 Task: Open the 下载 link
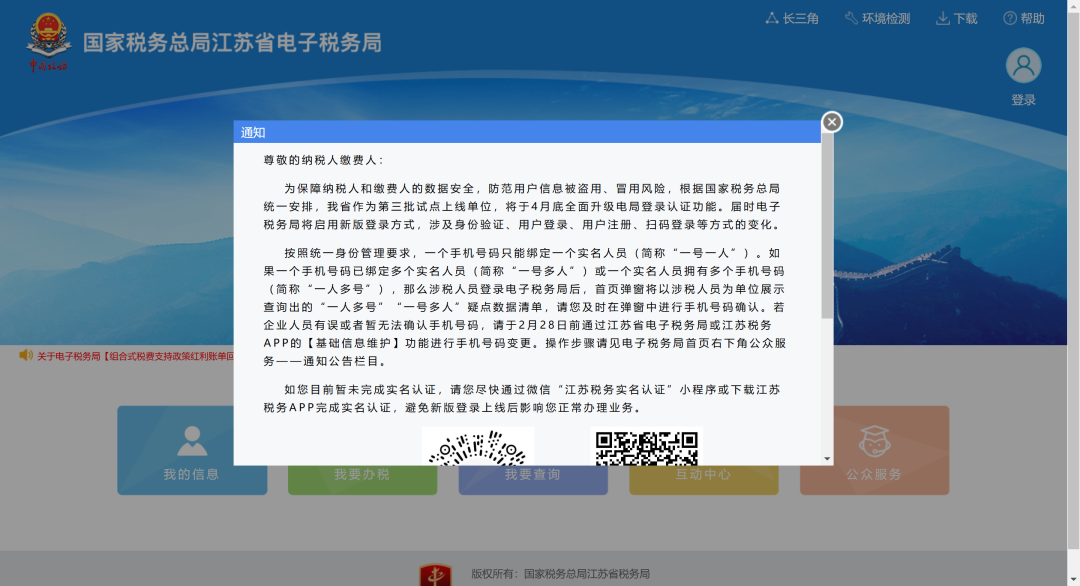957,19
